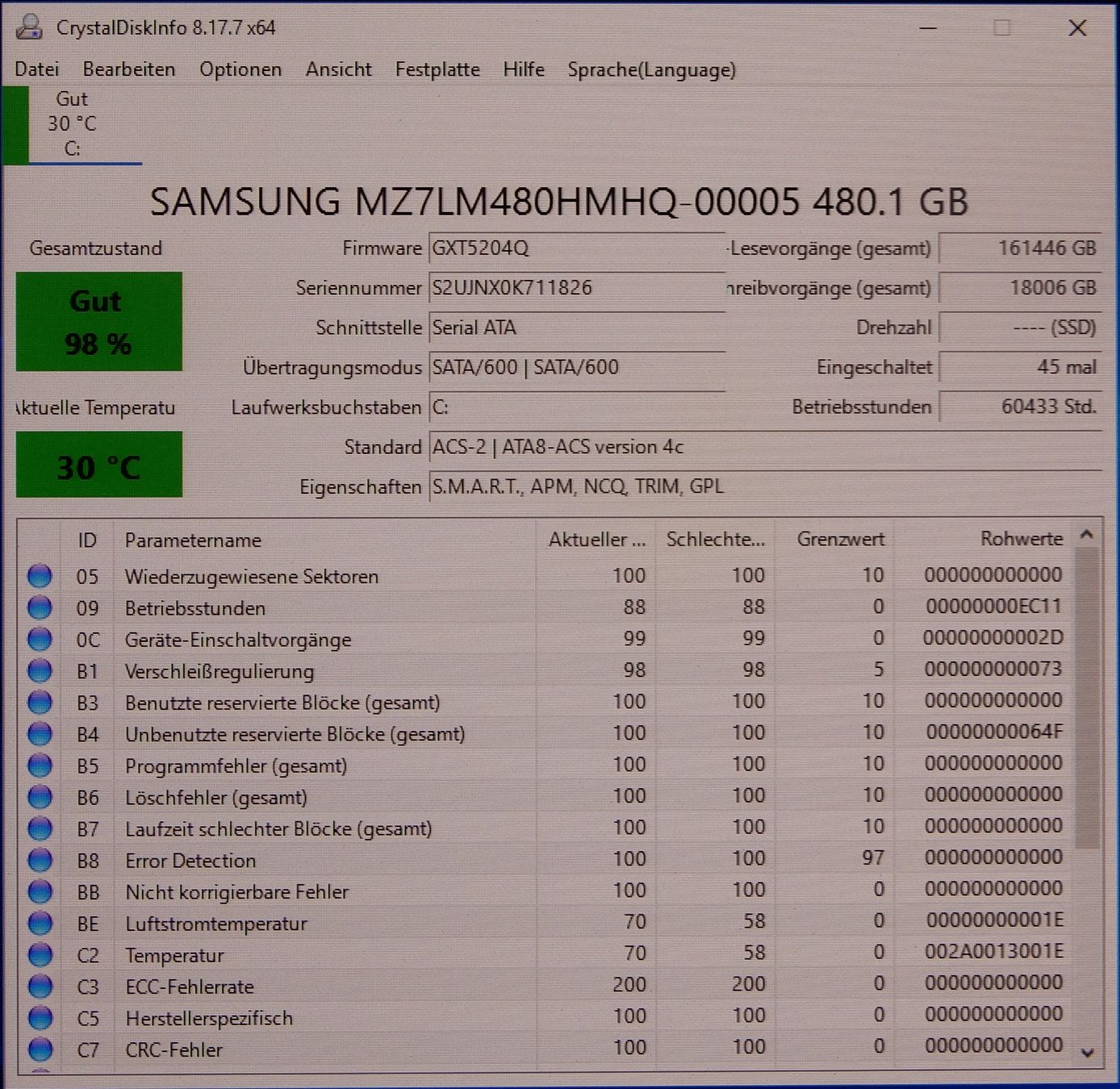
Task: Click the Eigenschaften field S.M.A.R.T., APM, NCQ
Action: pyautogui.click(x=765, y=486)
